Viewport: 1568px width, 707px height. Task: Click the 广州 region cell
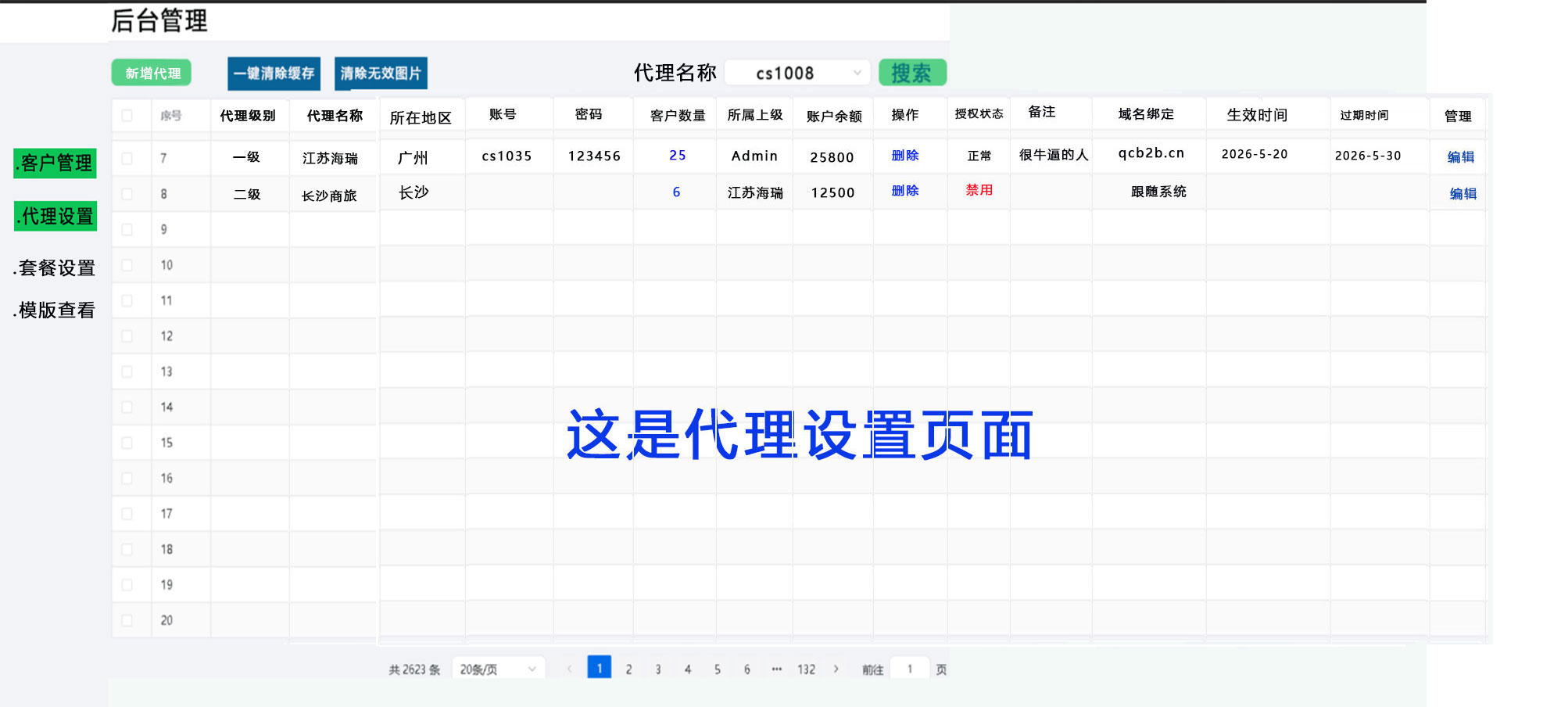(x=413, y=158)
